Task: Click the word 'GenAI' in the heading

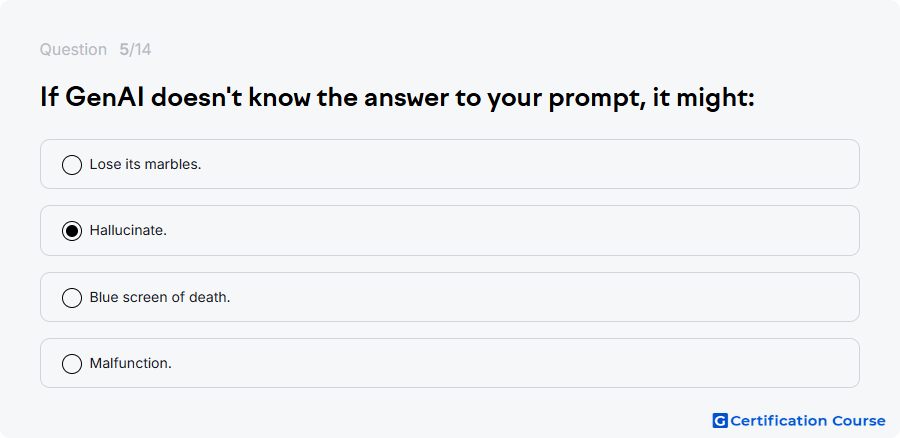Action: pos(104,98)
